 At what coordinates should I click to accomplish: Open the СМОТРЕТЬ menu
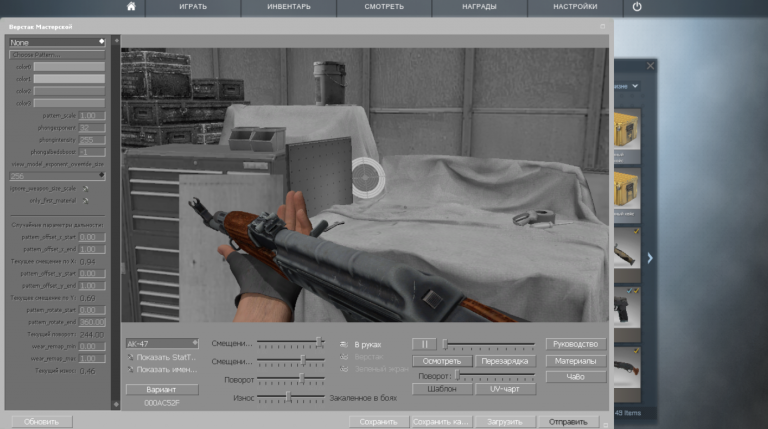click(x=384, y=7)
